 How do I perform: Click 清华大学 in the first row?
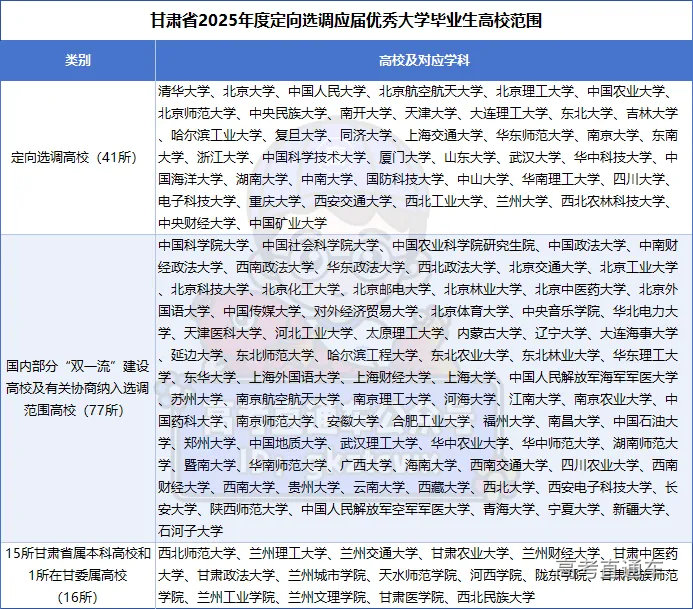pos(184,91)
